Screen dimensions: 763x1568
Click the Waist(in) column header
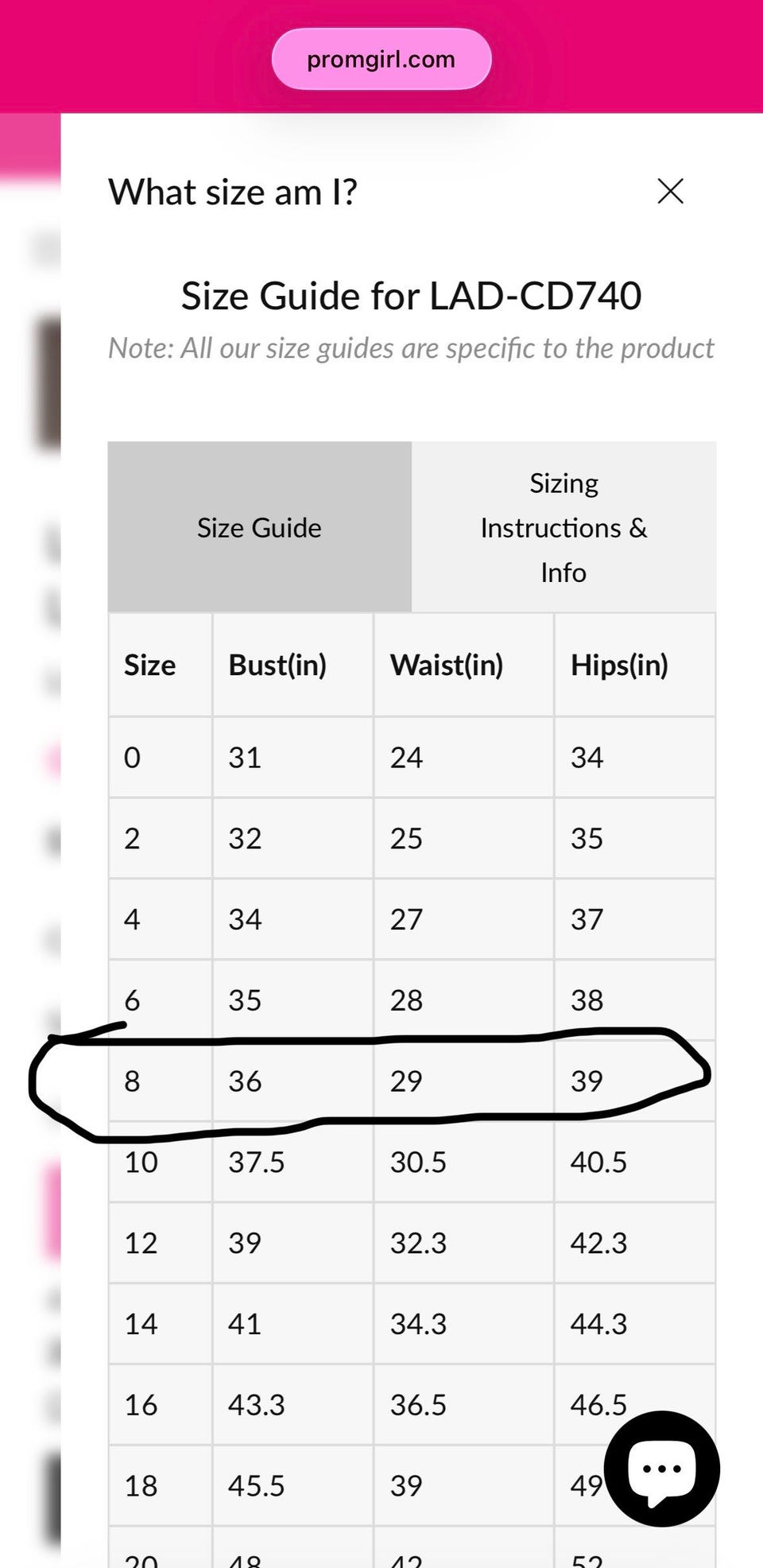tap(446, 665)
